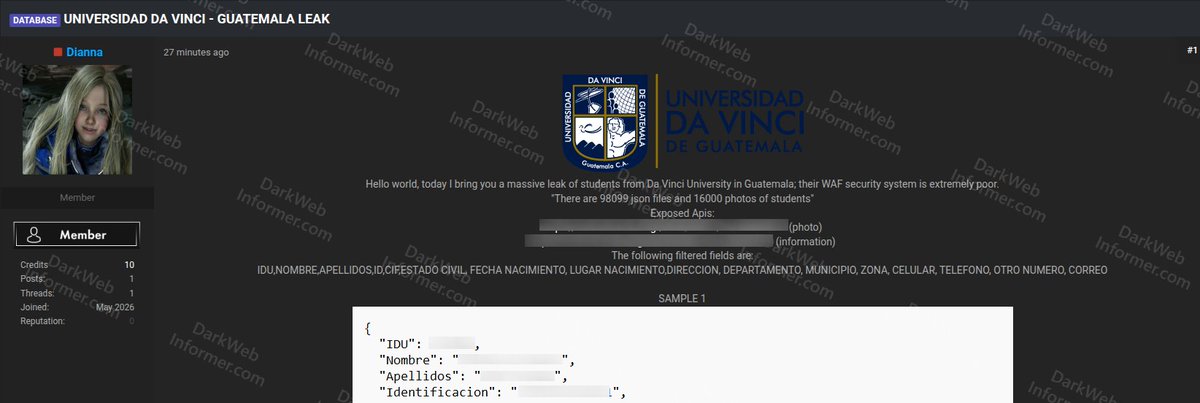Click the "IDU" key in the JSON sample
Viewport: 1200px width, 403px height.
pos(398,344)
